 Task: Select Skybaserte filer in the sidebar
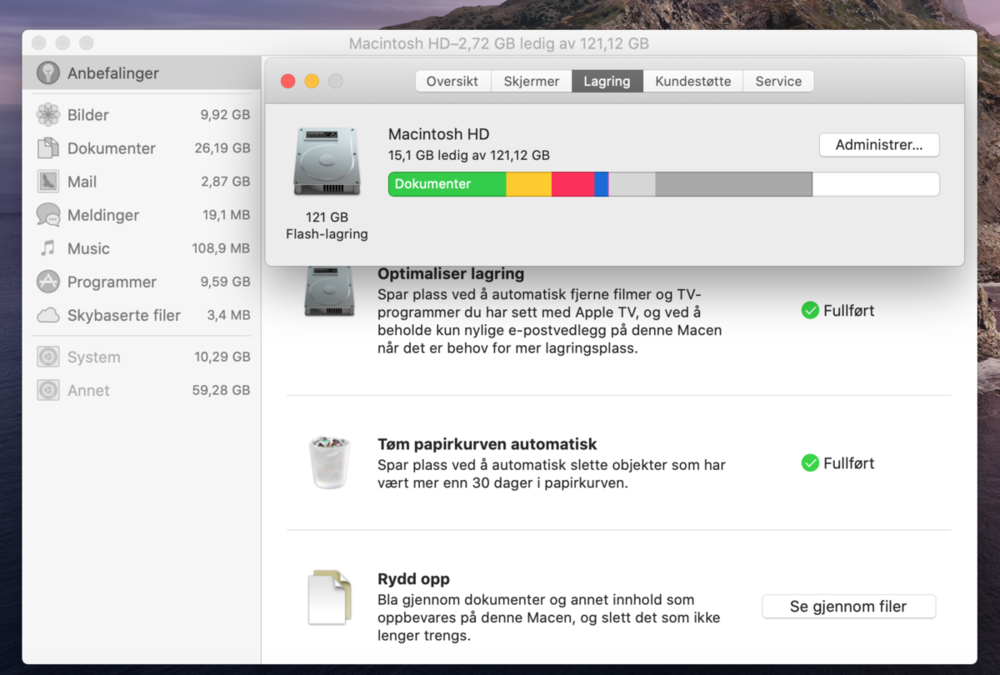pos(143,315)
